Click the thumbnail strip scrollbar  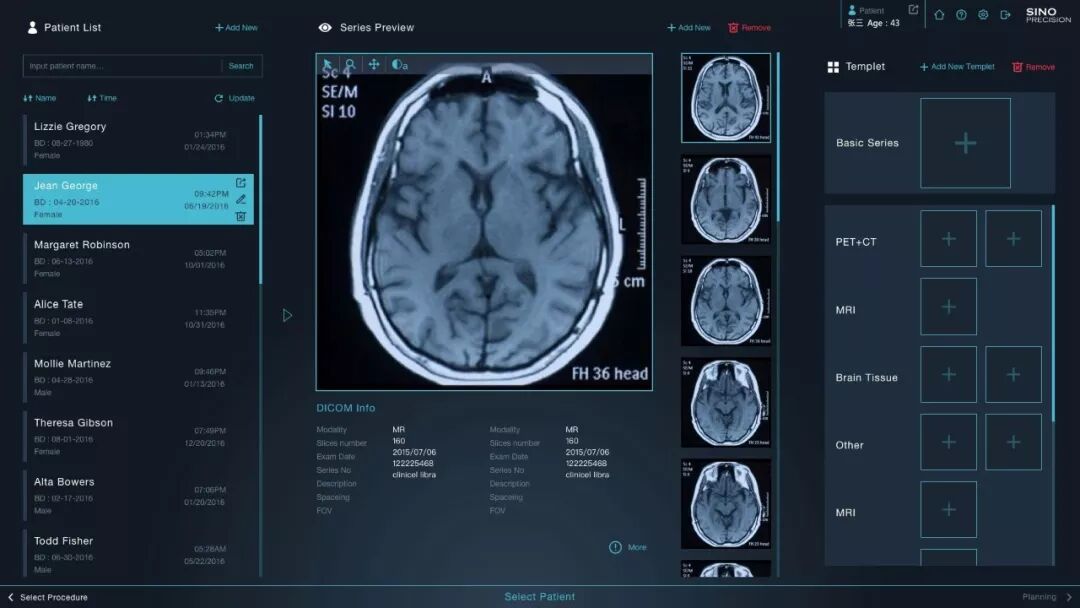point(778,137)
